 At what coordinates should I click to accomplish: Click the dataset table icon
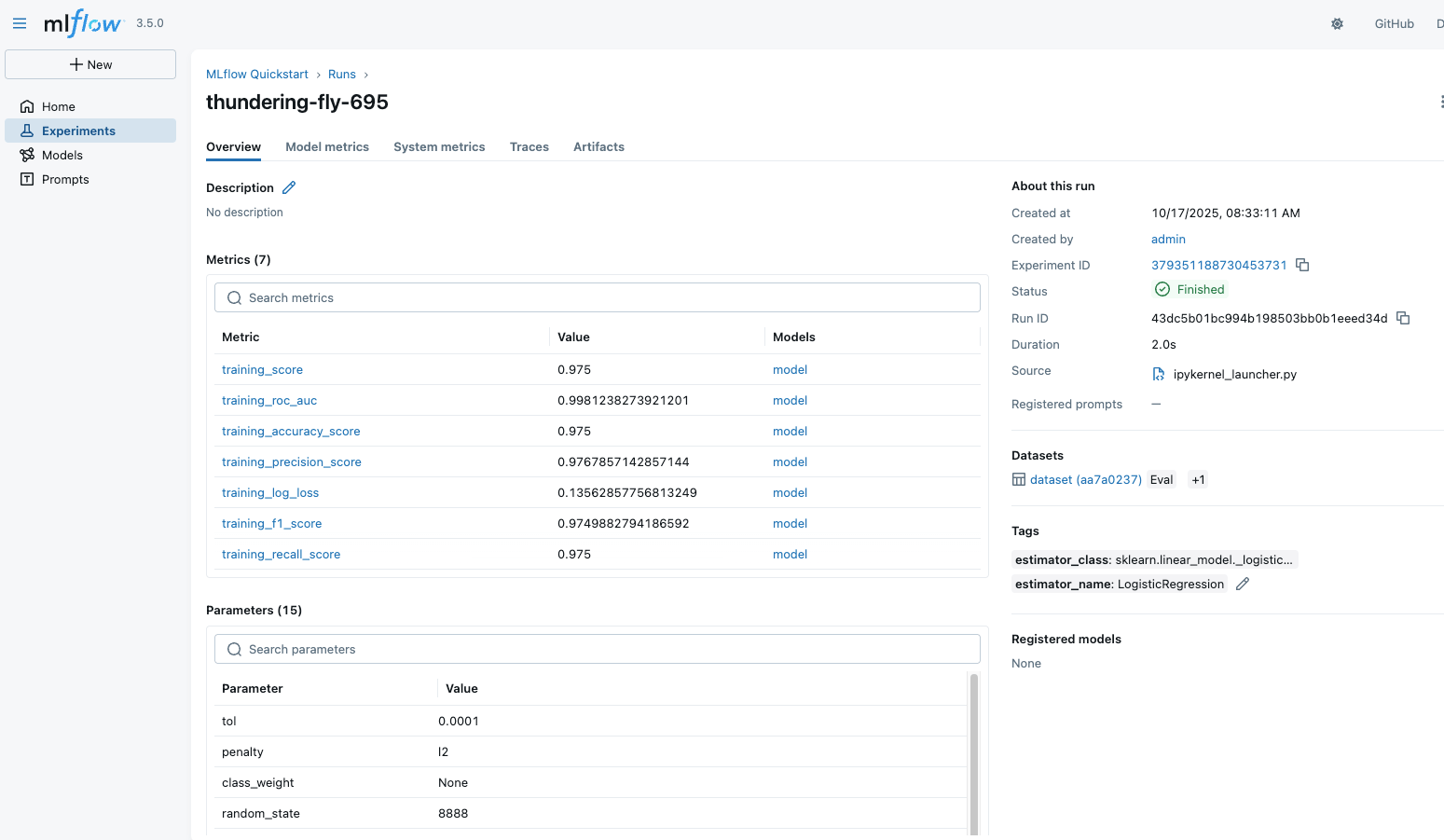coord(1019,479)
